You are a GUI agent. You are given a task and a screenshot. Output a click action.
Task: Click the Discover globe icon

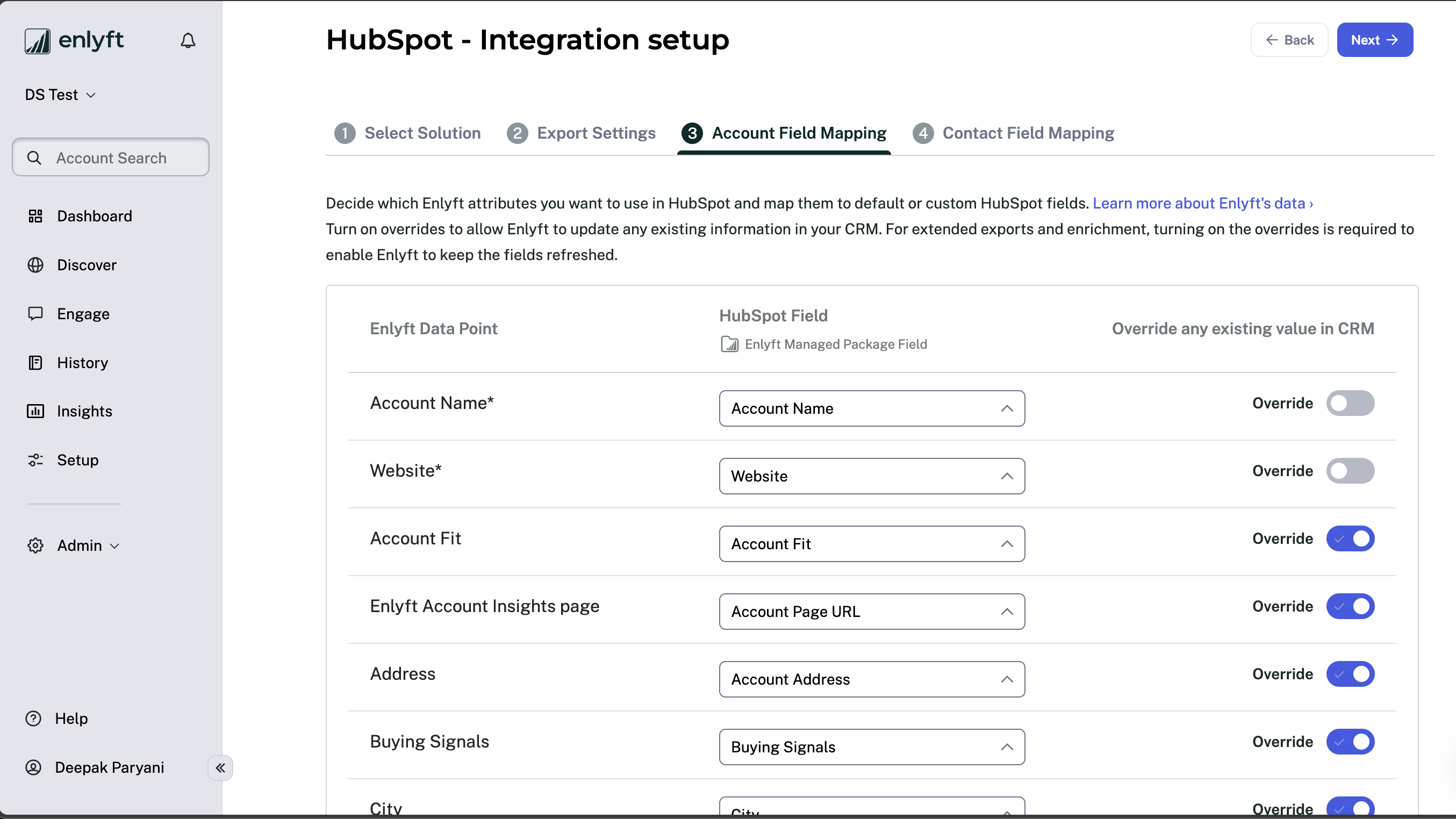pyautogui.click(x=35, y=264)
